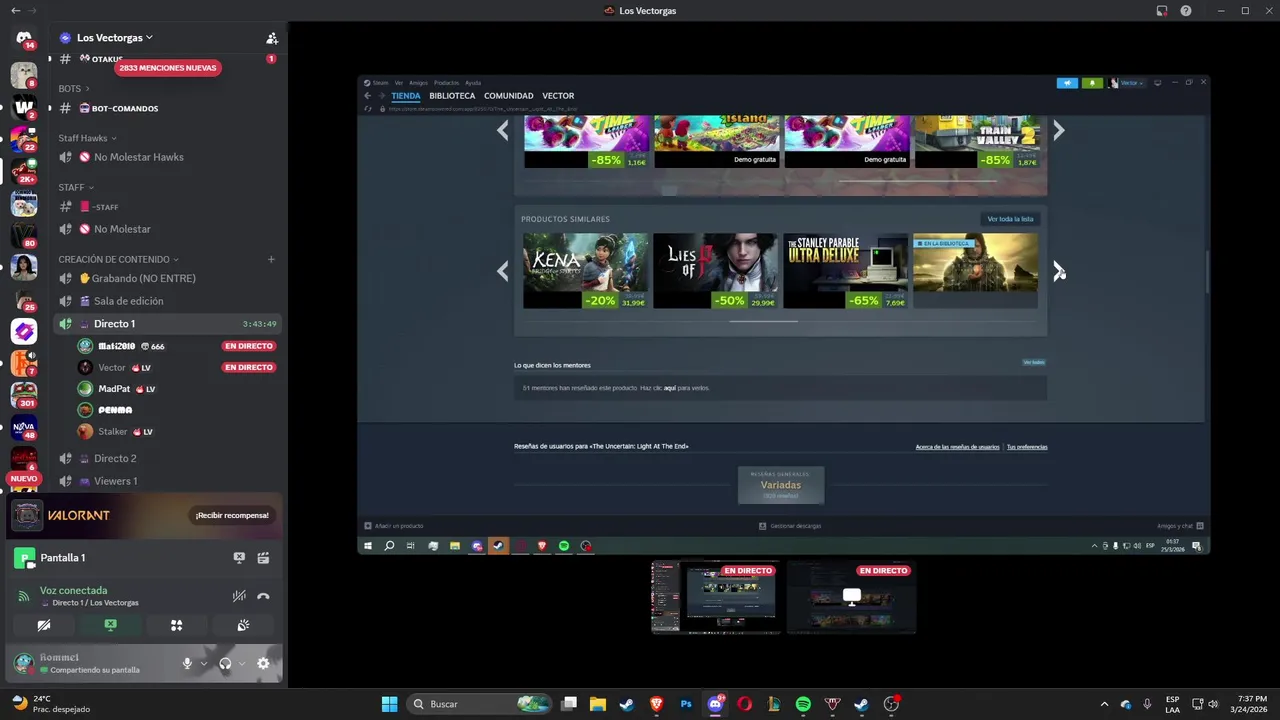Image resolution: width=1280 pixels, height=720 pixels.
Task: Go to previous similar products left arrow
Action: 503,270
